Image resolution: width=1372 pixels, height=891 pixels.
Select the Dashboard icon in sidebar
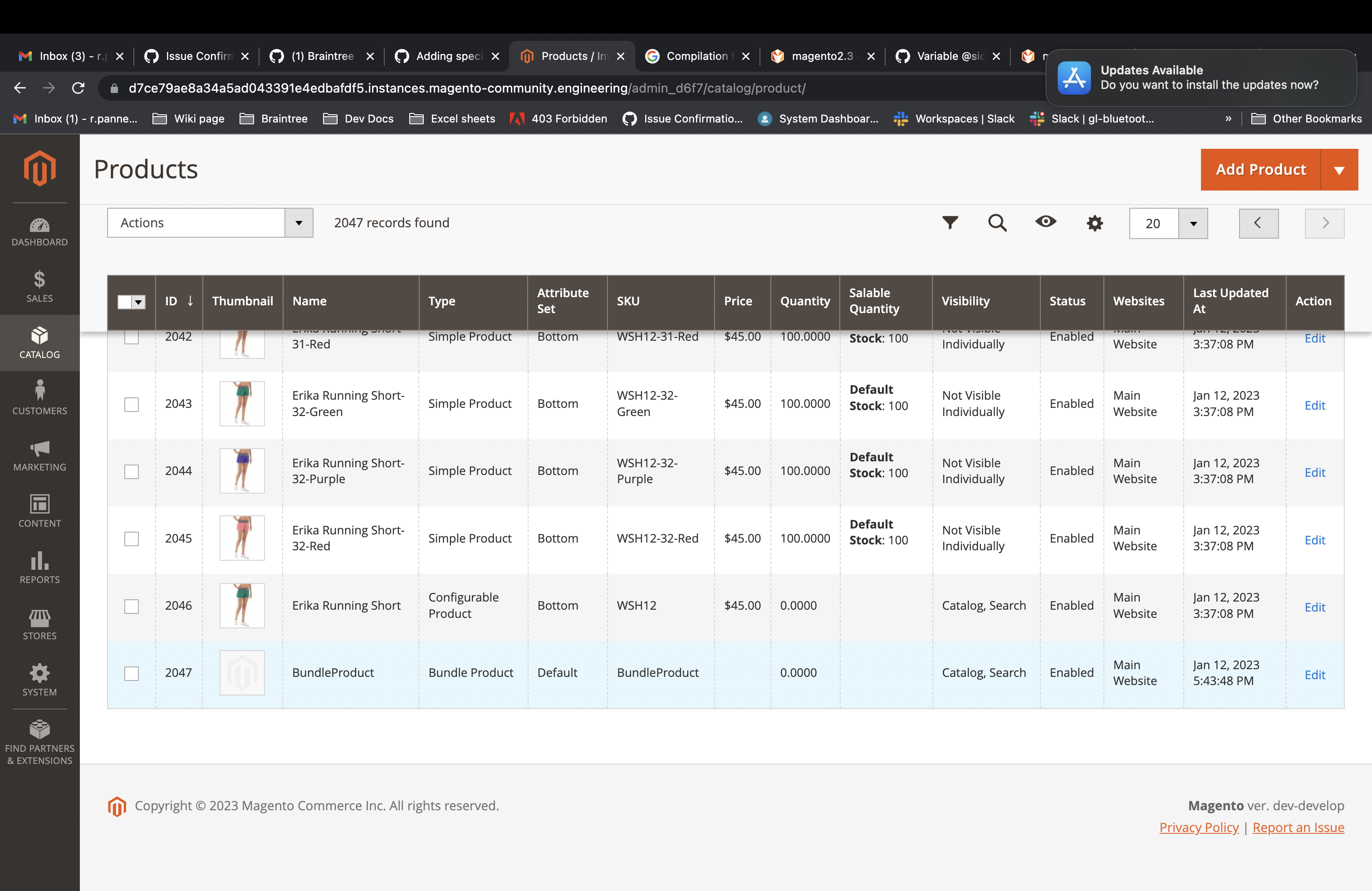pyautogui.click(x=39, y=230)
